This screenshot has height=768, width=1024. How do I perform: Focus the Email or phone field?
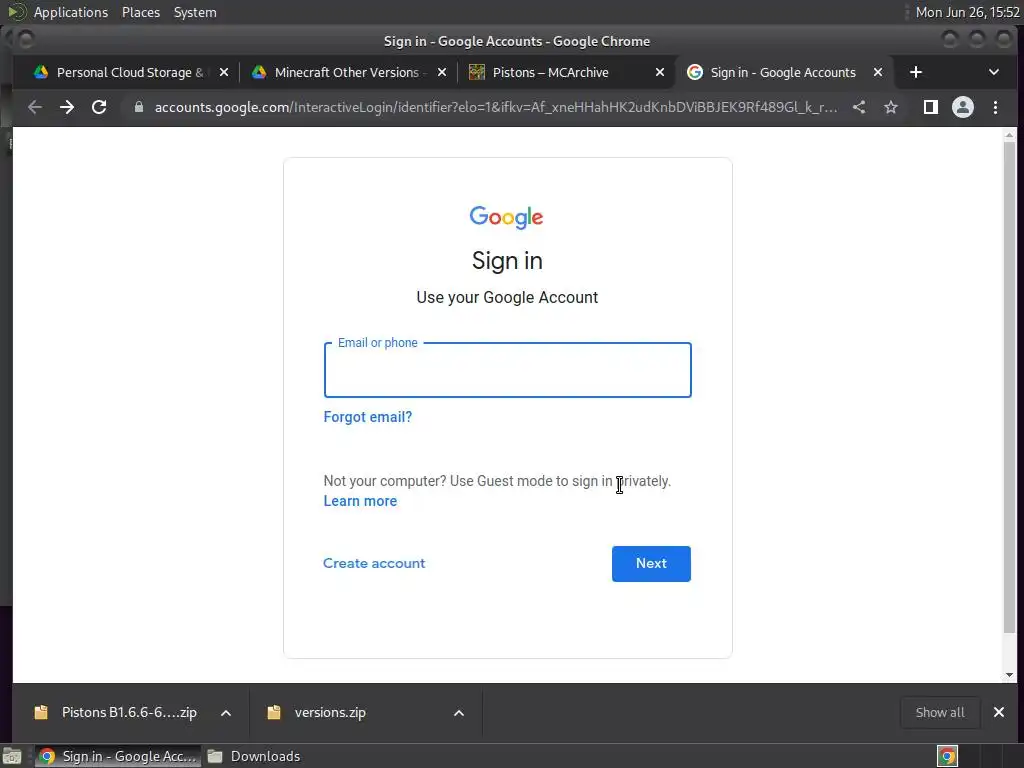click(507, 370)
